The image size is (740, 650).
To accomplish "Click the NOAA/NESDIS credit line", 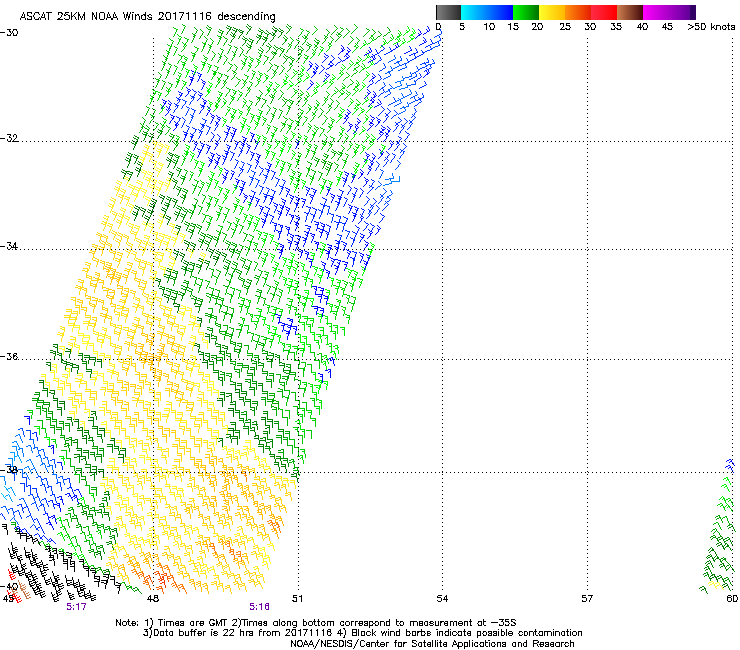I will pyautogui.click(x=432, y=644).
